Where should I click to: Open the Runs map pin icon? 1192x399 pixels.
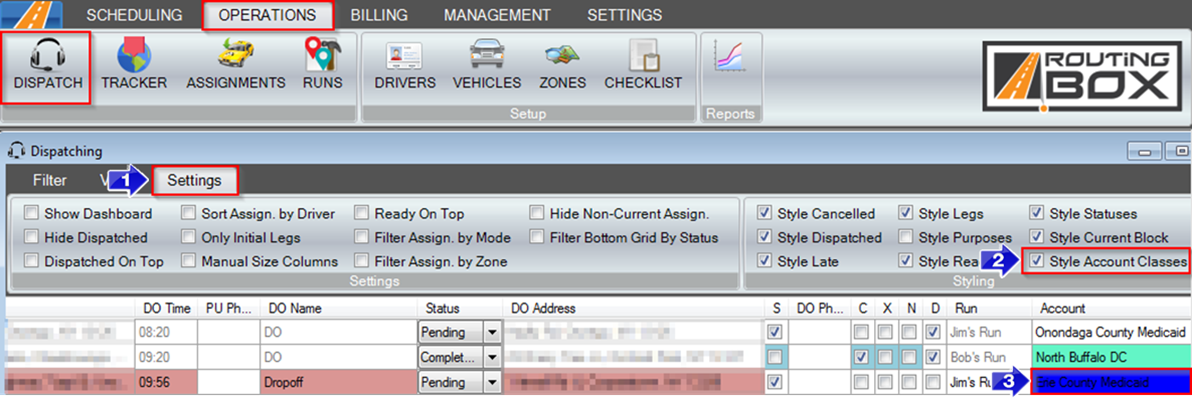point(322,55)
